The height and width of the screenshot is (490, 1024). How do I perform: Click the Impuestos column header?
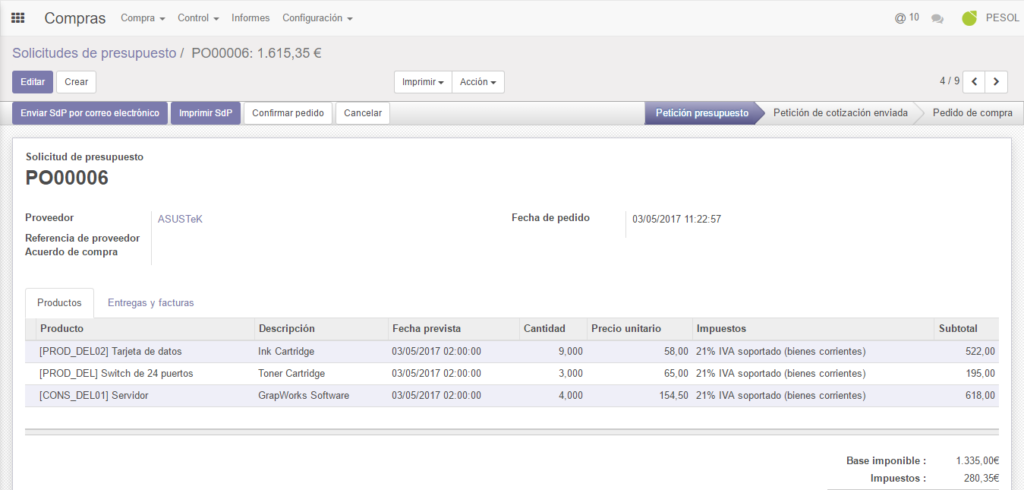click(813, 329)
